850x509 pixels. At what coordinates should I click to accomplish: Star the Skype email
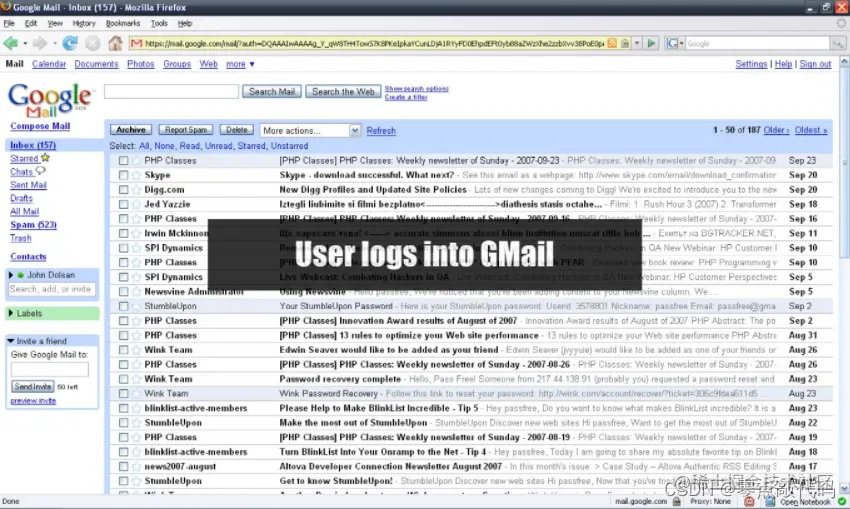point(136,175)
